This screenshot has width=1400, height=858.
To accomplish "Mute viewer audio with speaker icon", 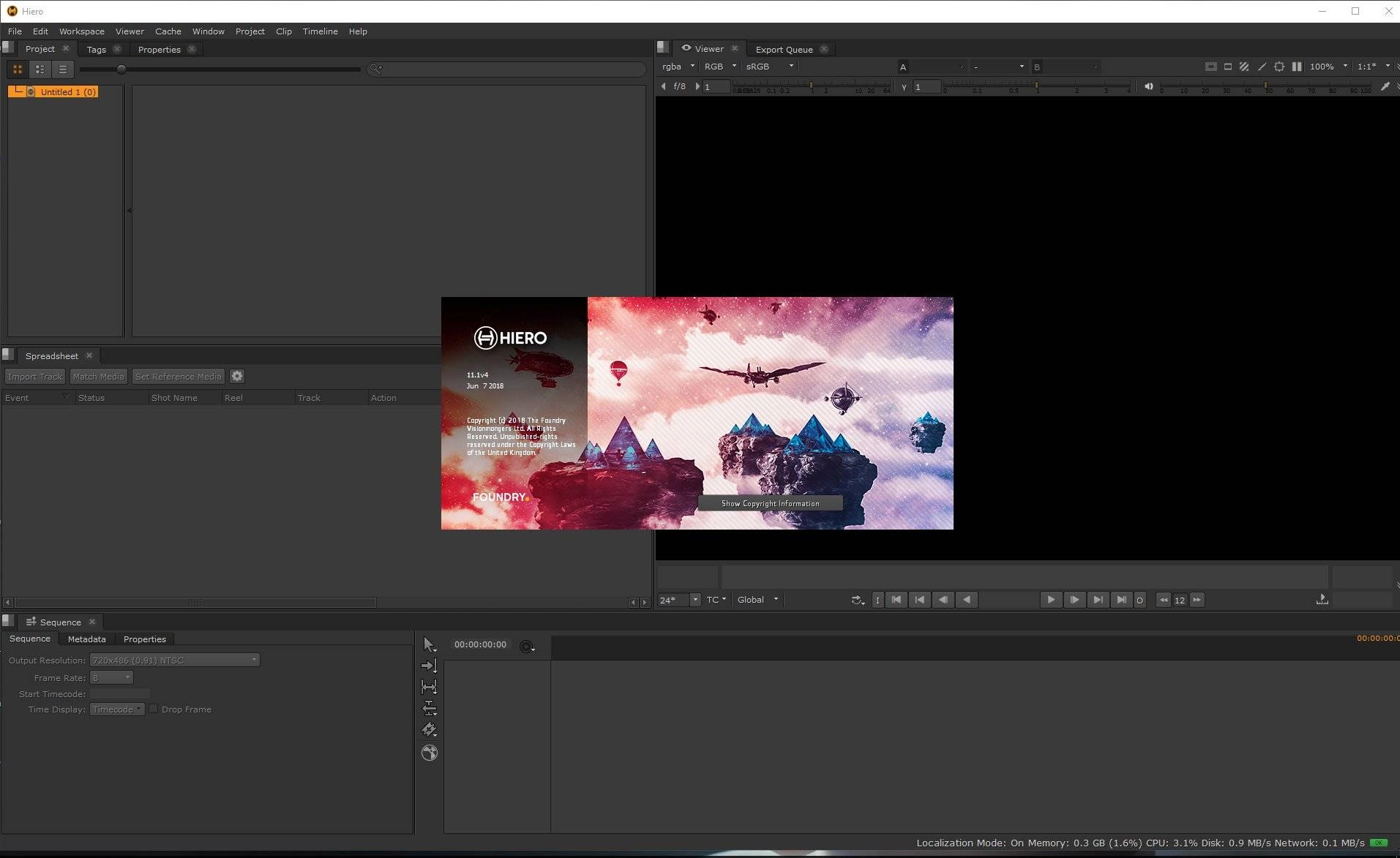I will tap(1149, 86).
